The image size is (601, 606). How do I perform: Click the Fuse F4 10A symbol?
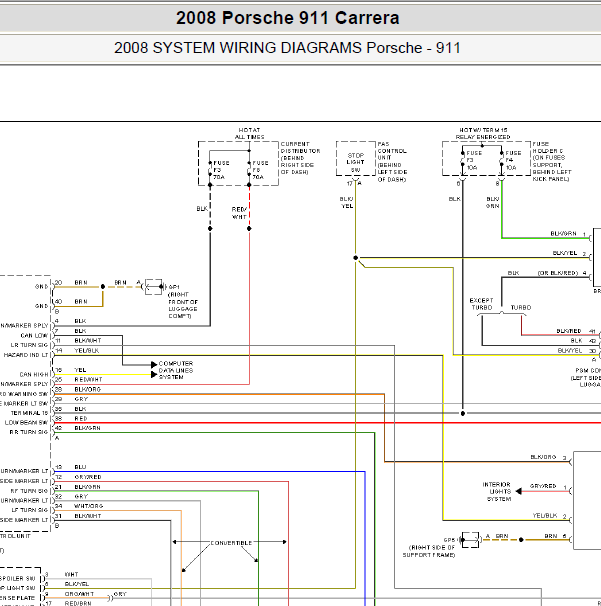[x=502, y=160]
